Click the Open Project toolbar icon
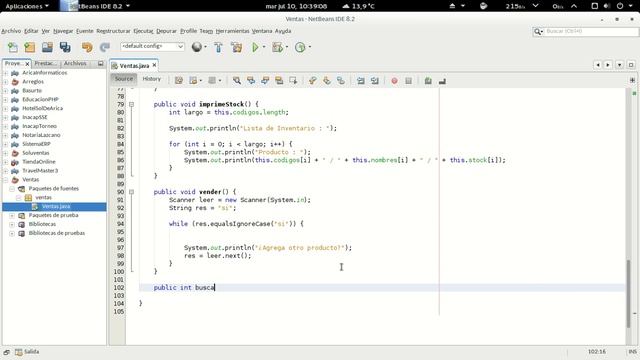This screenshot has width=640, height=360. 47,47
